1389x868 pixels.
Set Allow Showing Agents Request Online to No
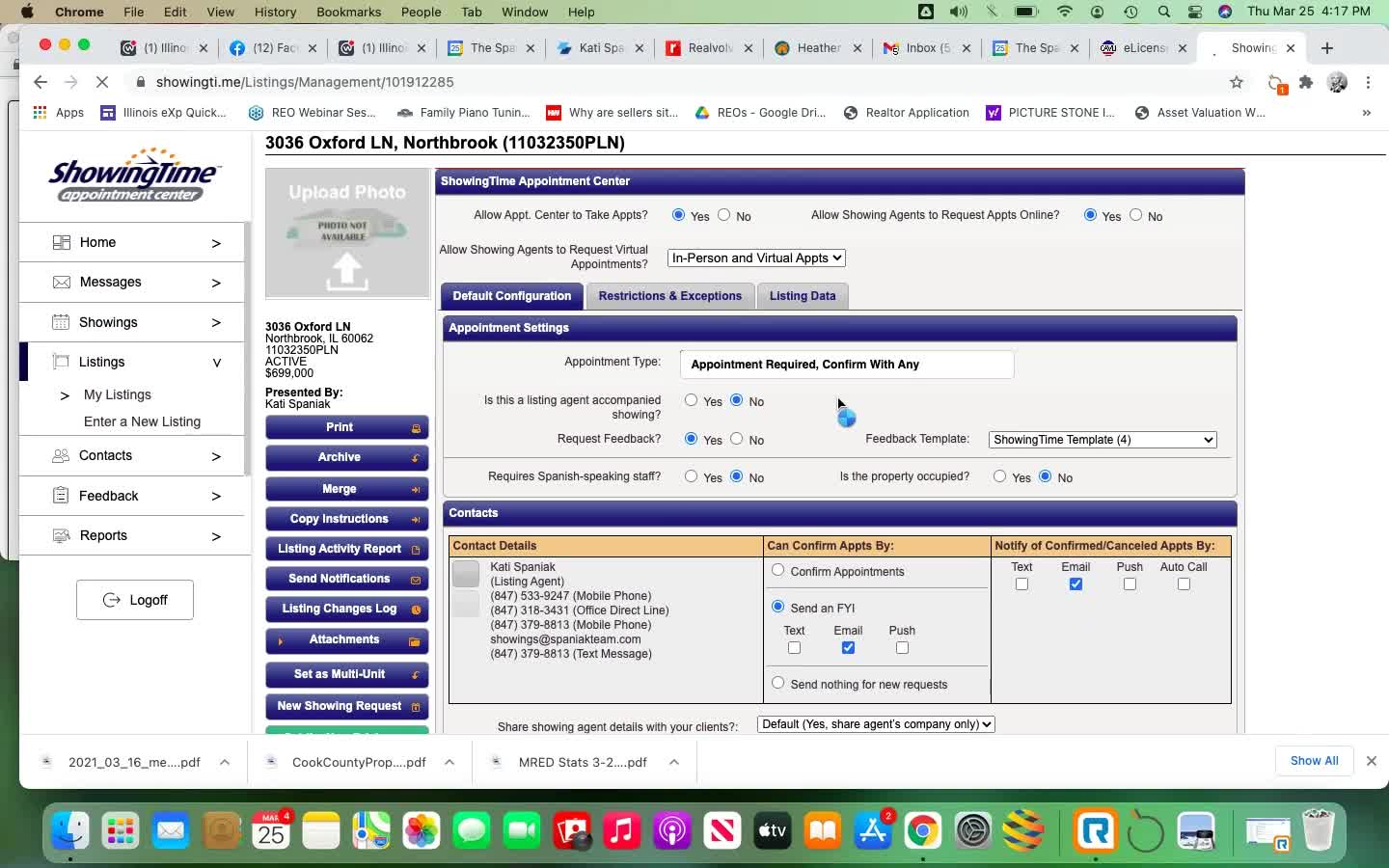click(1136, 215)
